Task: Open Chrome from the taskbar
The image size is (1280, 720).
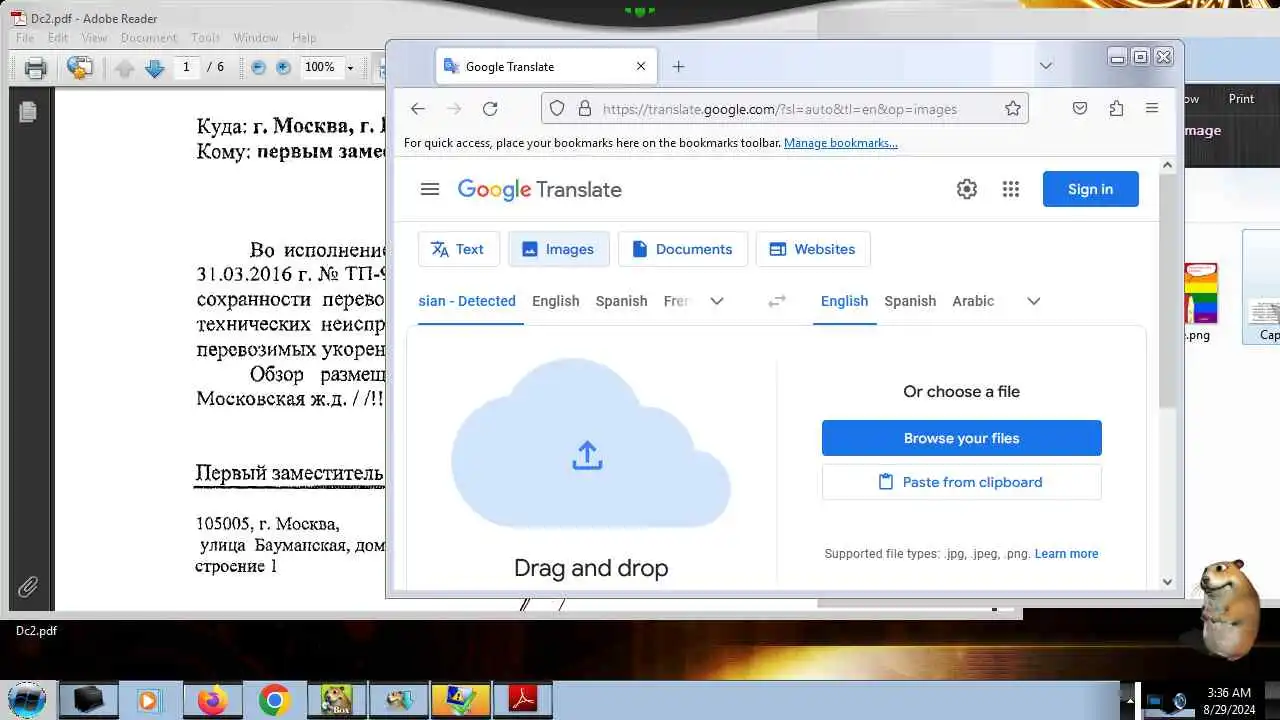Action: coord(274,700)
